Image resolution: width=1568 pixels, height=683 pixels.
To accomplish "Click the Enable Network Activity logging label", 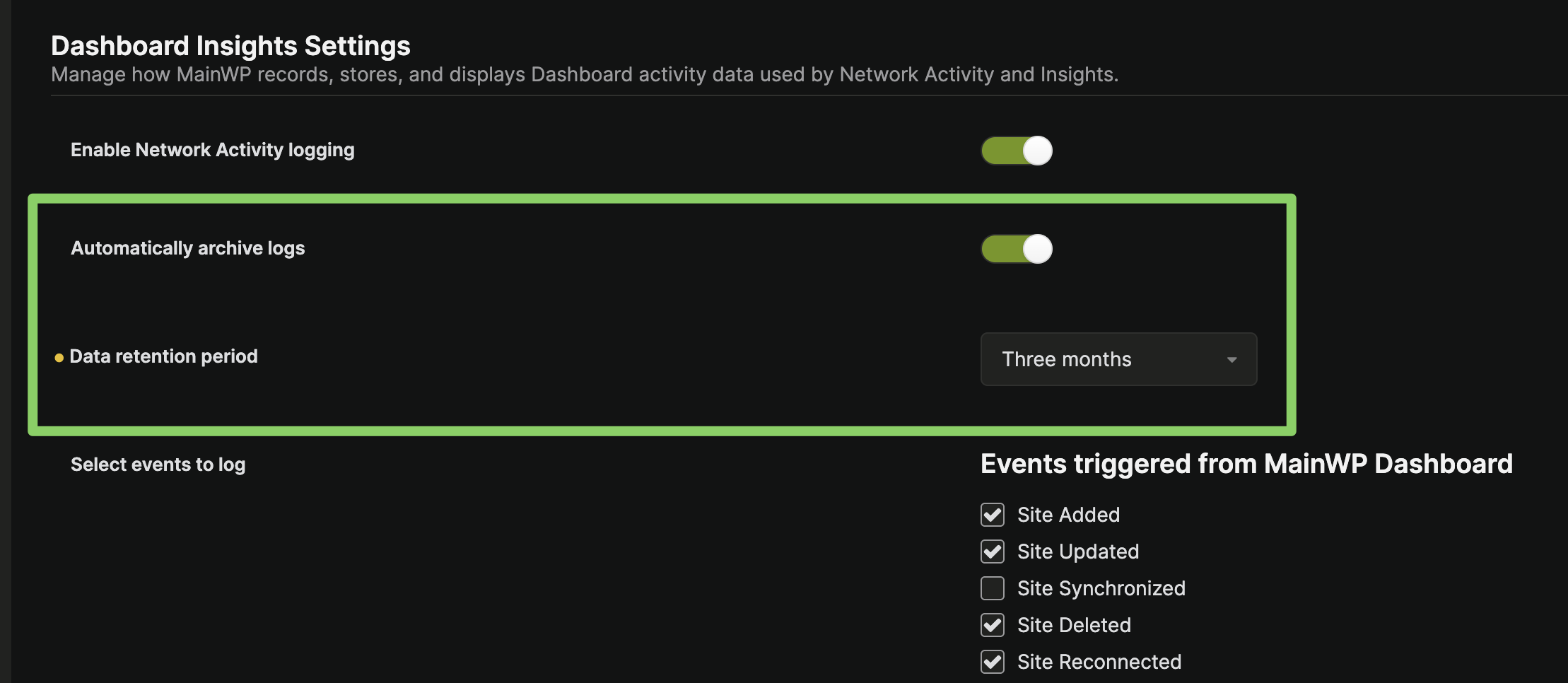I will point(212,150).
